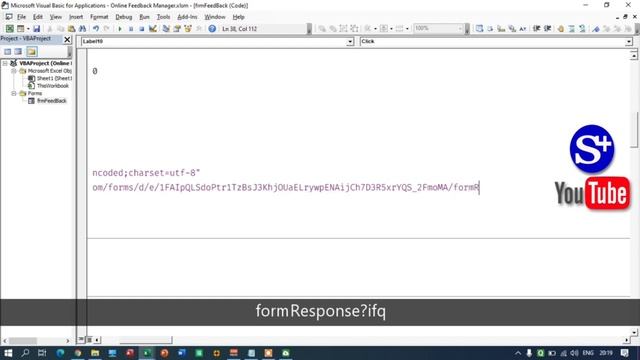Open the Window menu
The image size is (640, 360).
[215, 17]
